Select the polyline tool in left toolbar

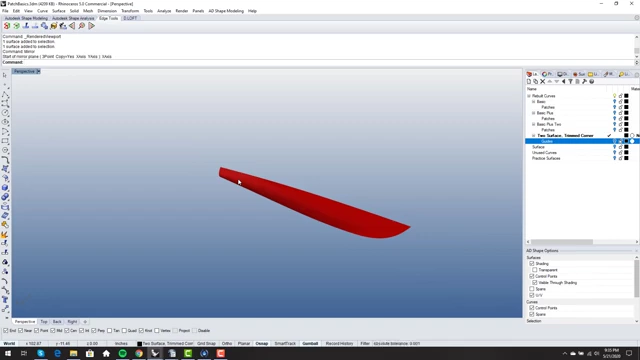coord(5,95)
